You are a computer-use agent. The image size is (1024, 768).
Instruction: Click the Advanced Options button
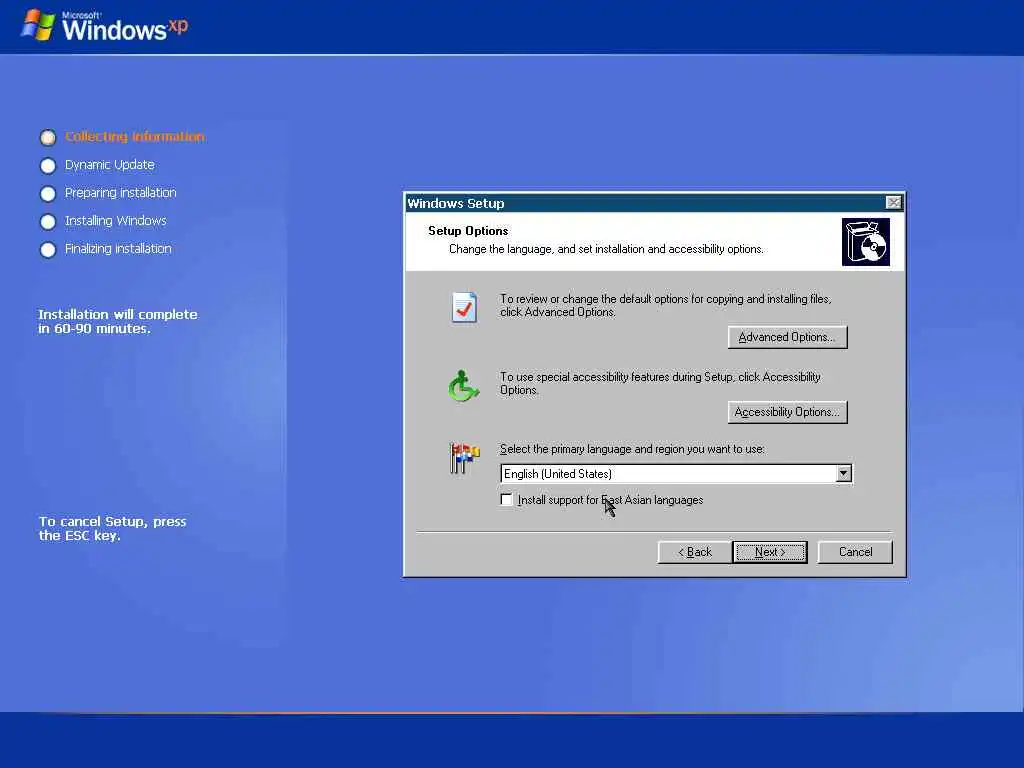click(788, 337)
